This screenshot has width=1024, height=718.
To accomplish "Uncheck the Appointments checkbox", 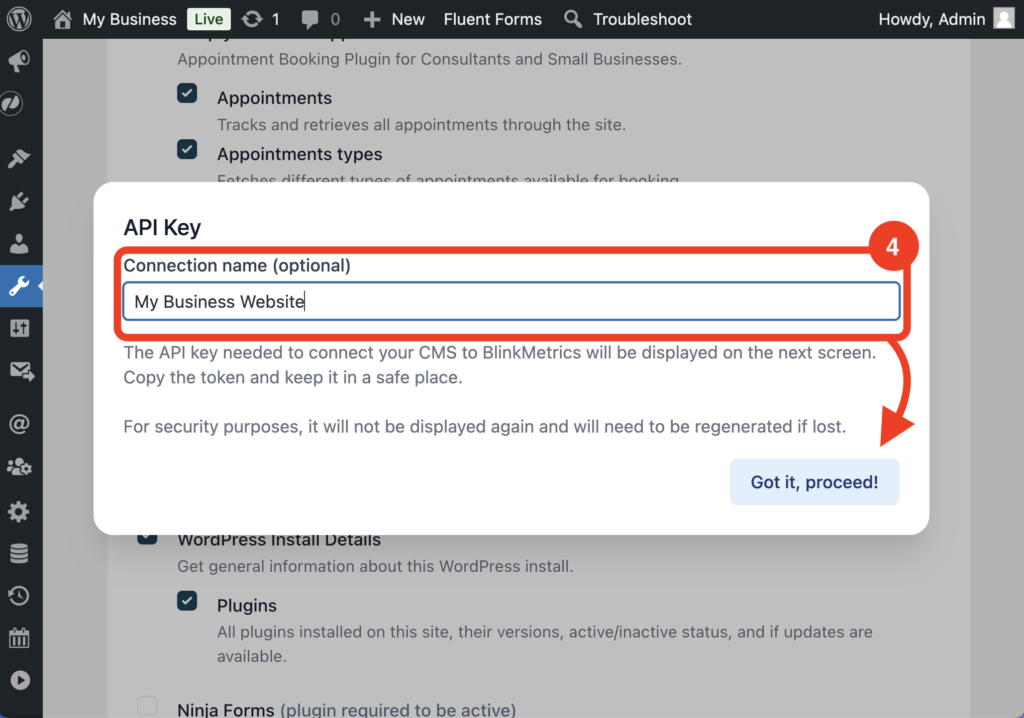I will (x=187, y=93).
